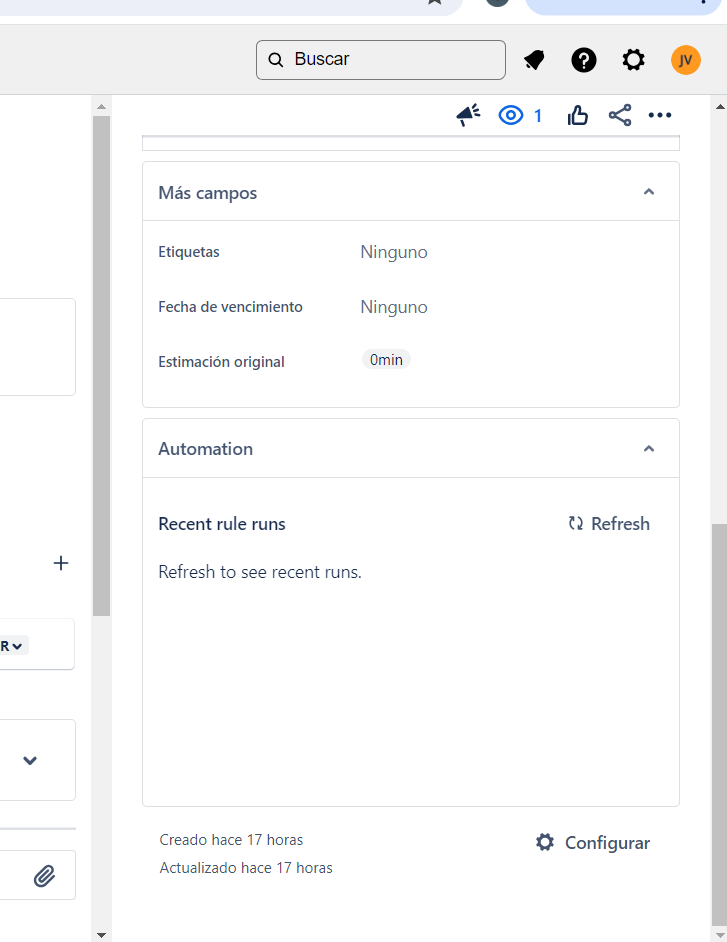Open the help question mark menu
The image size is (727, 942).
click(583, 60)
